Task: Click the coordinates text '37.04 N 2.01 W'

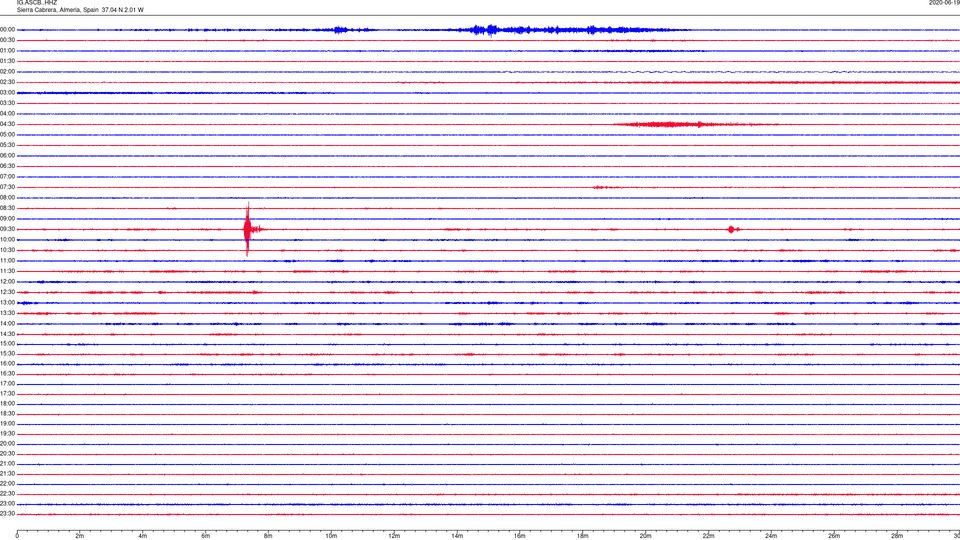Action: point(123,10)
